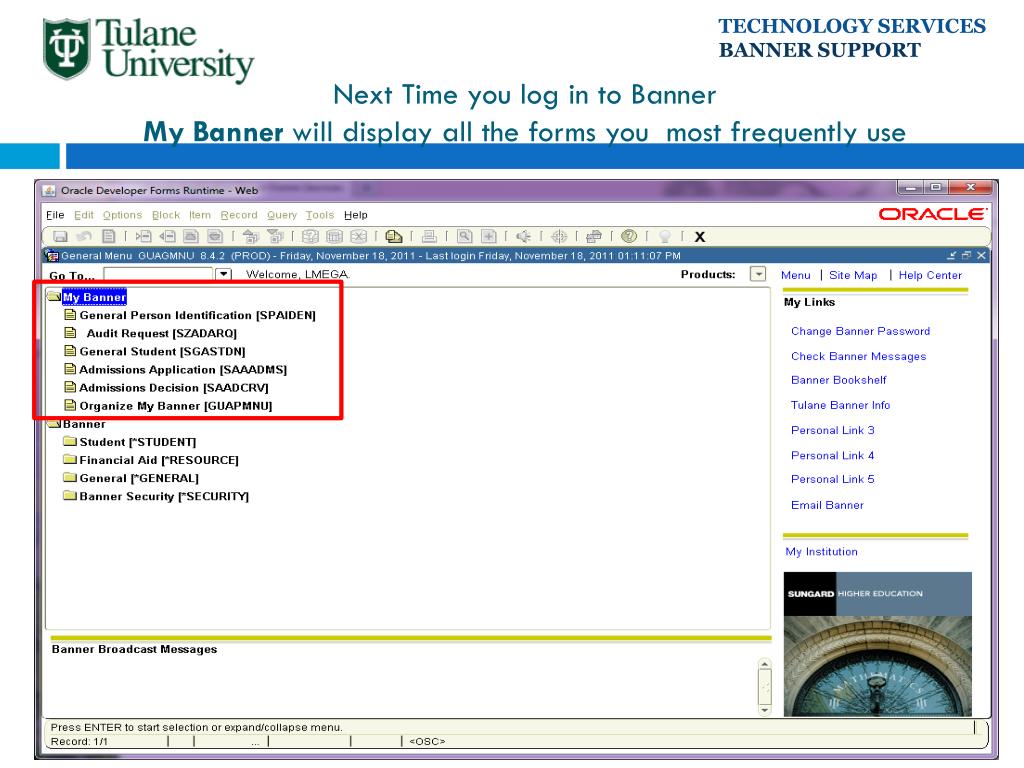The image size is (1024, 768).
Task: Open the Go To dropdown arrow
Action: point(223,274)
